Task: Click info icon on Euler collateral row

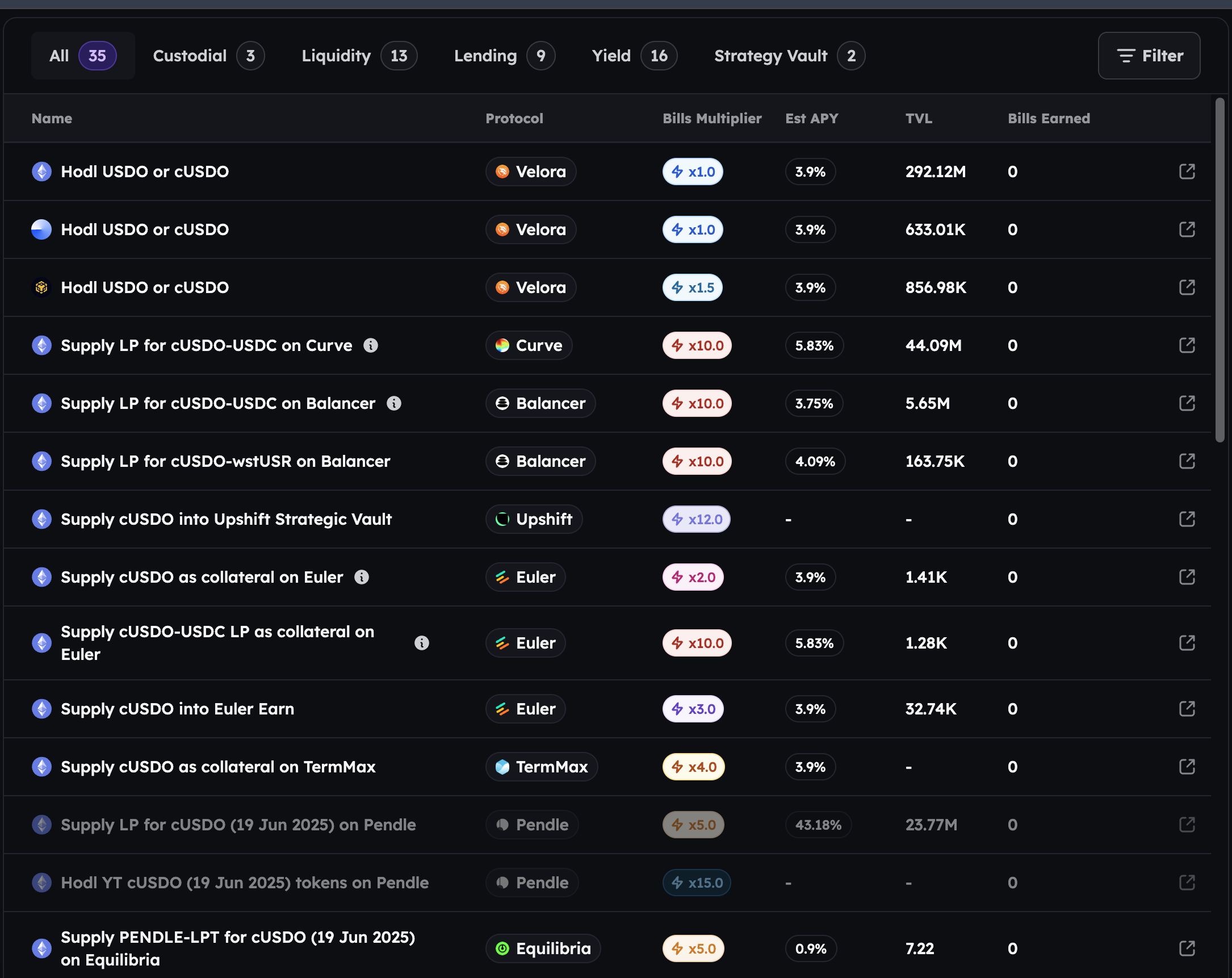Action: [362, 576]
